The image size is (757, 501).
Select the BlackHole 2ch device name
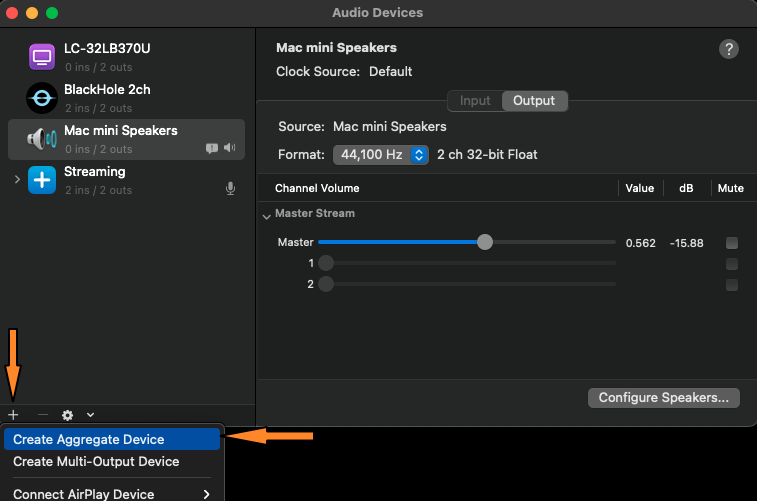(107, 90)
